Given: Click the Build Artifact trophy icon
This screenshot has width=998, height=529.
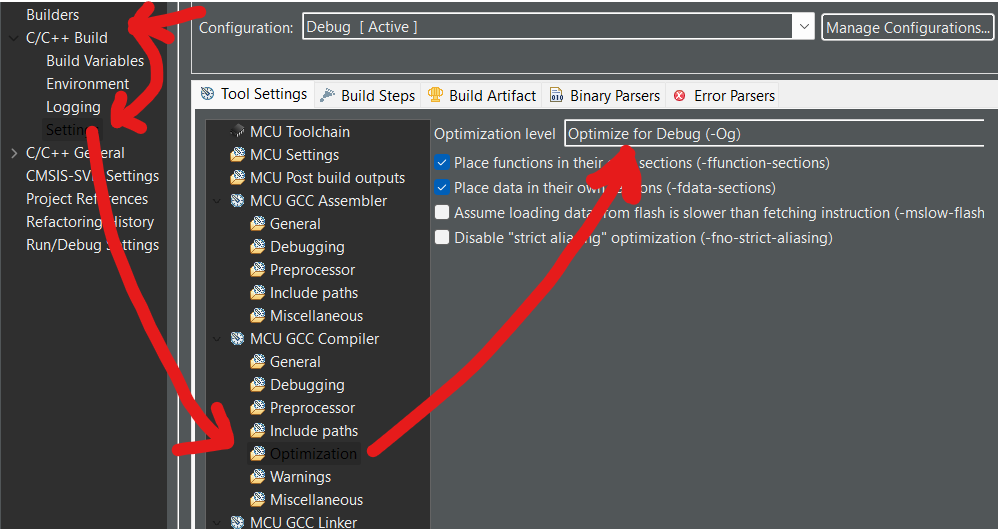Looking at the screenshot, I should [436, 96].
